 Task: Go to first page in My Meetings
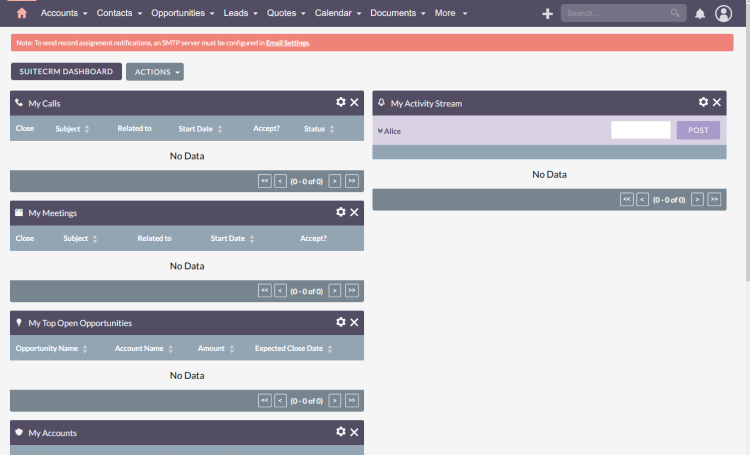(x=265, y=291)
